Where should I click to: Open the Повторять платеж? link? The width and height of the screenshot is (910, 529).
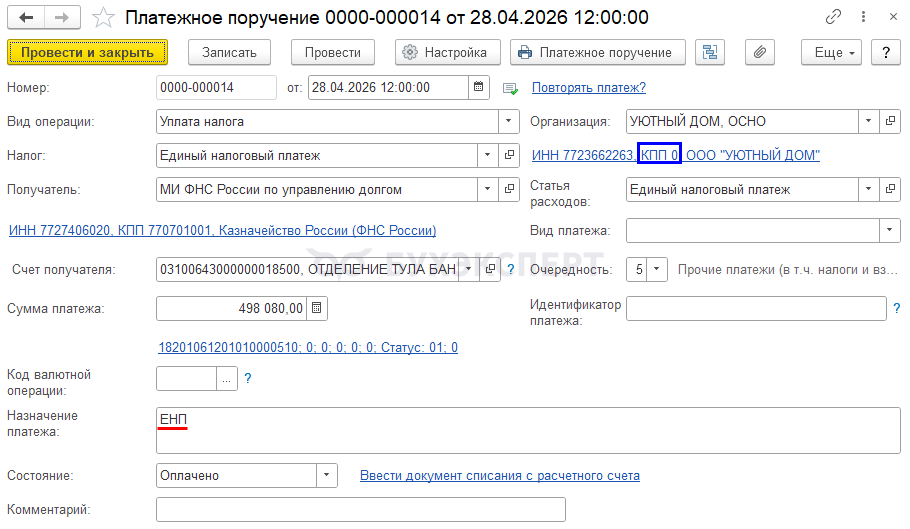[588, 88]
